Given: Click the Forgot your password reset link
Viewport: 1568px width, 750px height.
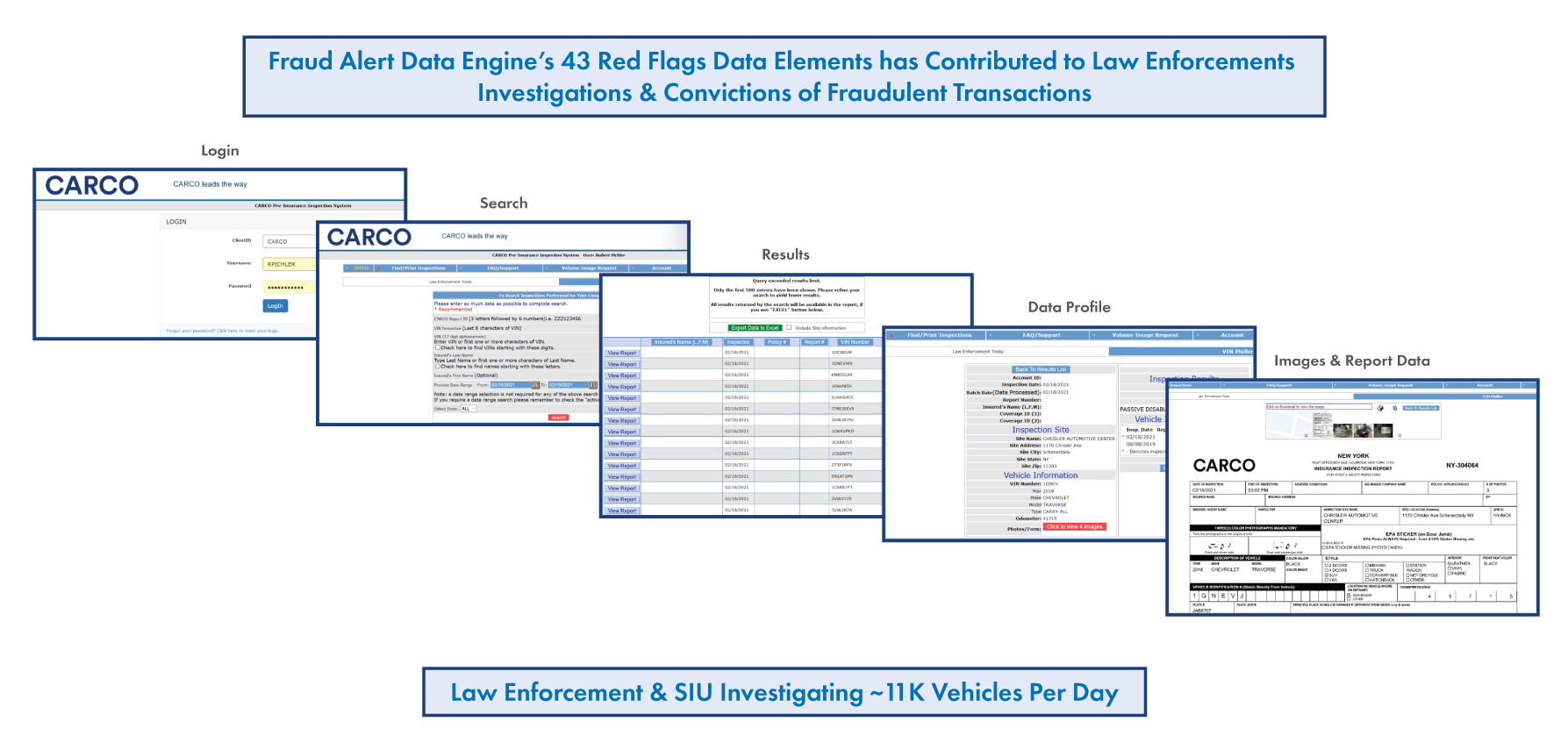Looking at the screenshot, I should point(223,331).
